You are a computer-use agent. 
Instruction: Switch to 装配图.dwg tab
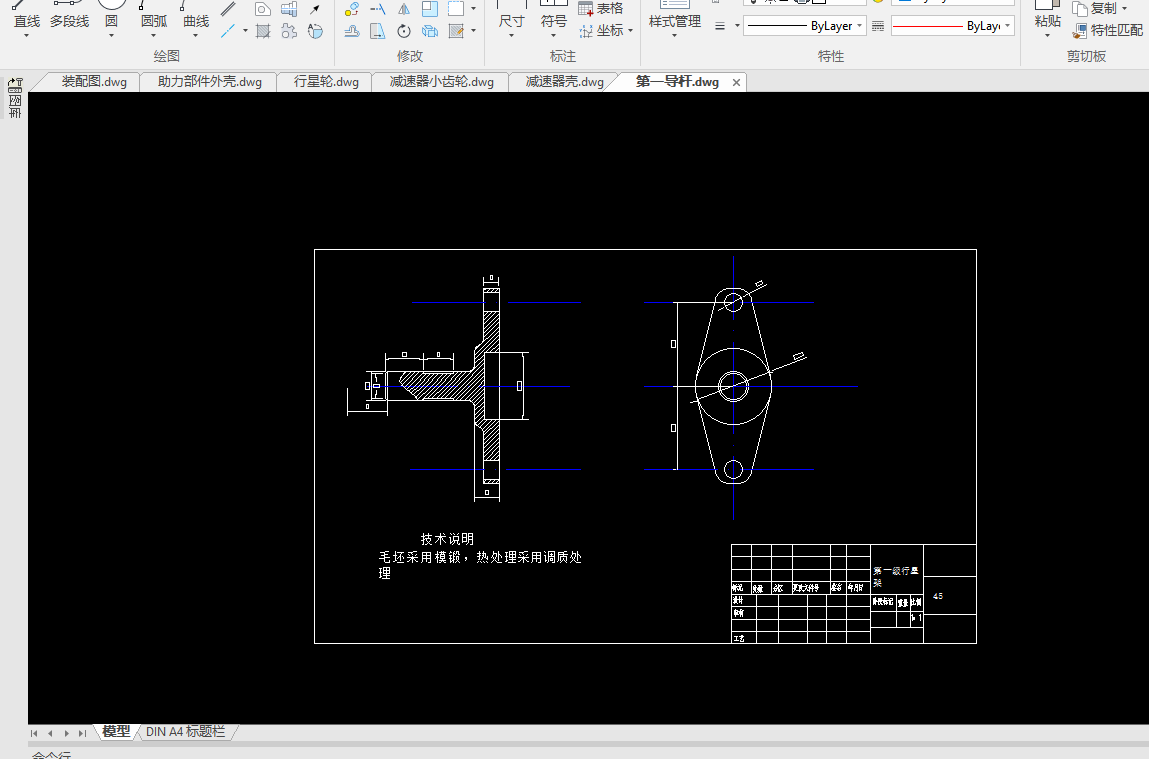pos(94,82)
